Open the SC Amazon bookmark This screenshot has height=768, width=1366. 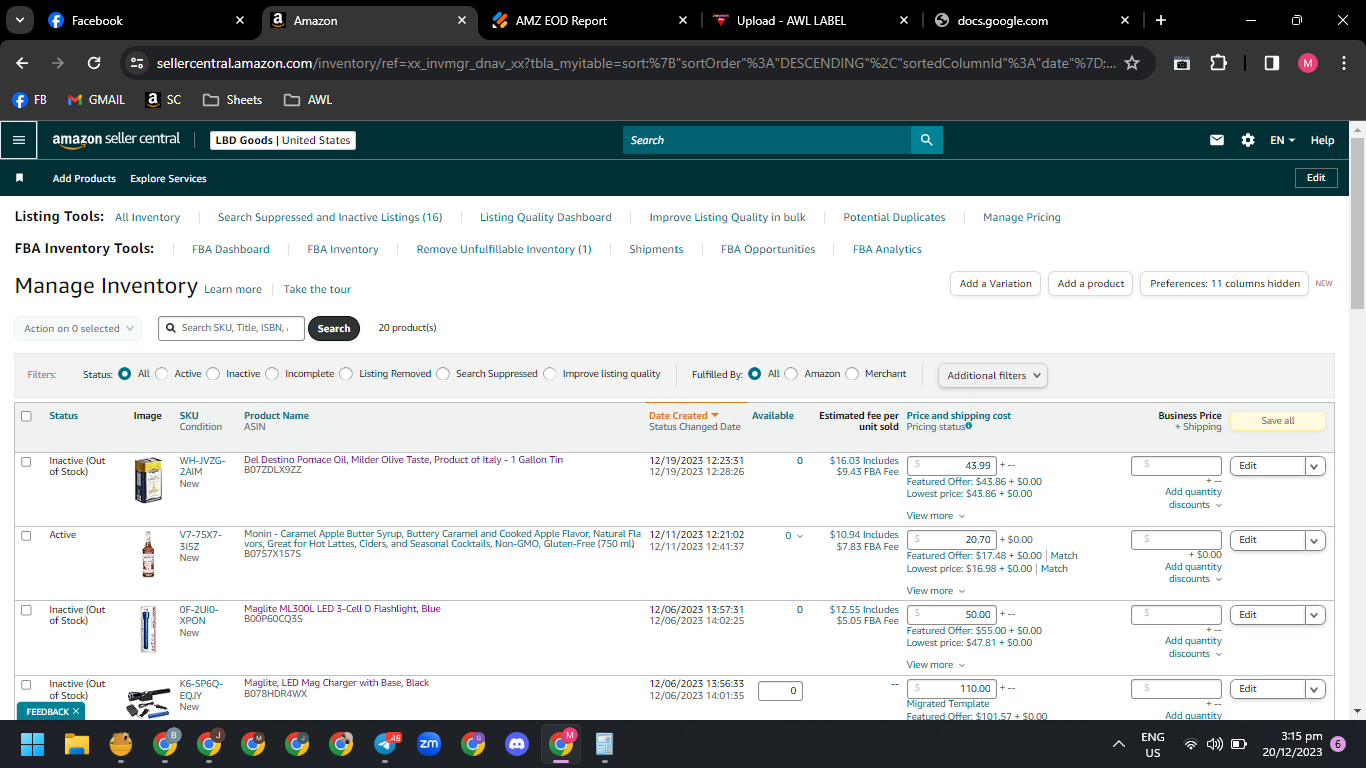(164, 100)
